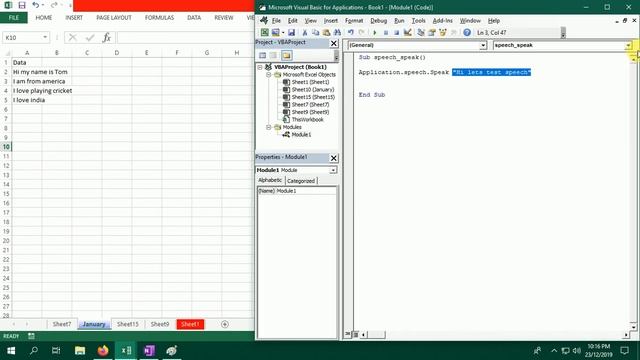Open Excel FORMULAS ribbon tab
640x360 pixels.
[x=159, y=18]
